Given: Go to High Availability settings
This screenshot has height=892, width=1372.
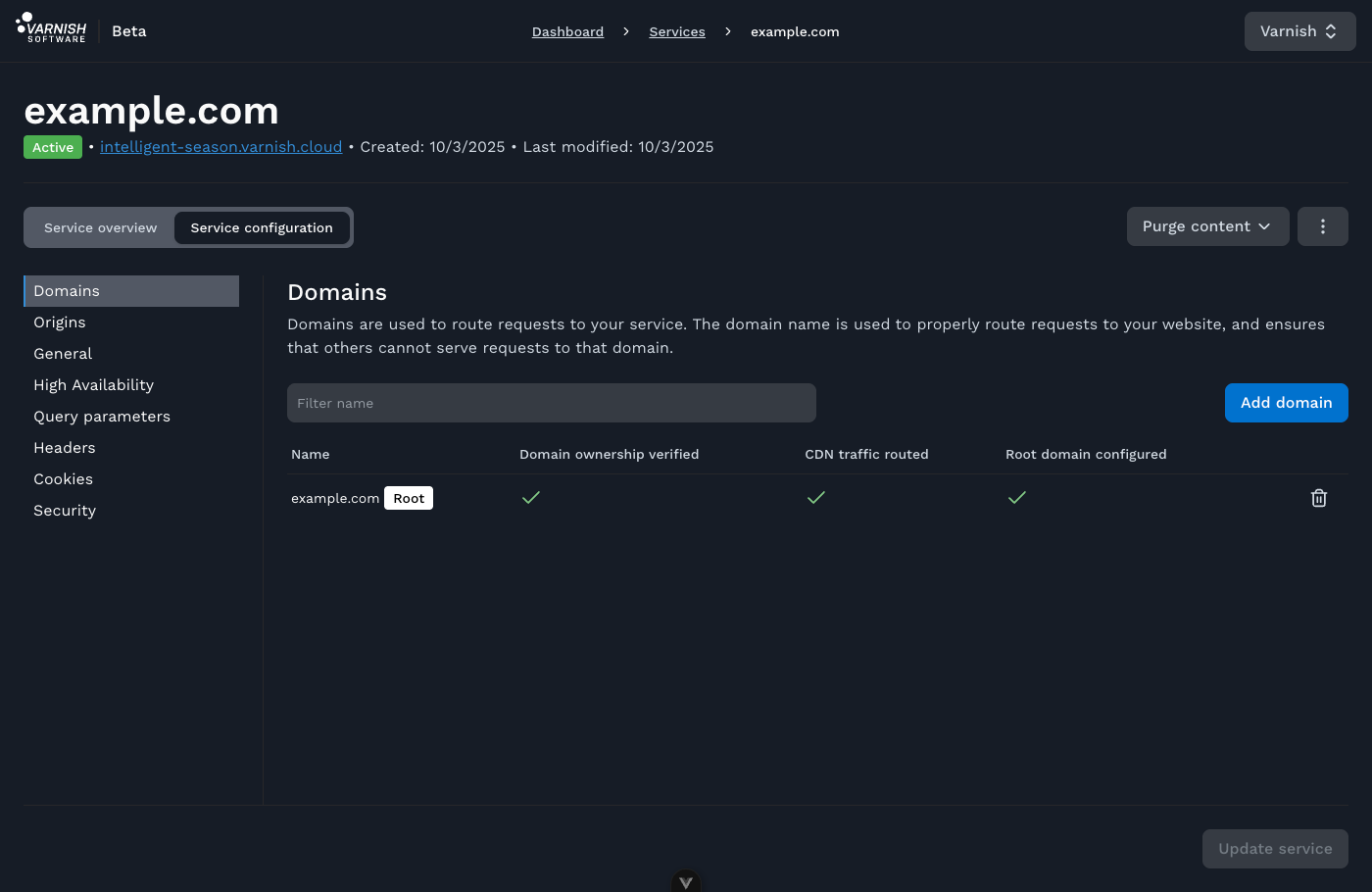Looking at the screenshot, I should (93, 385).
